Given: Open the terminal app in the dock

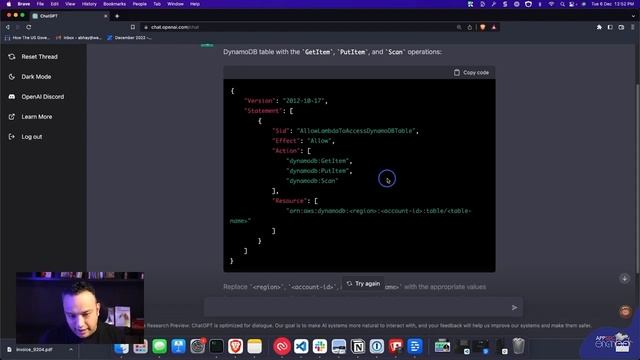Looking at the screenshot, I should point(216,347).
